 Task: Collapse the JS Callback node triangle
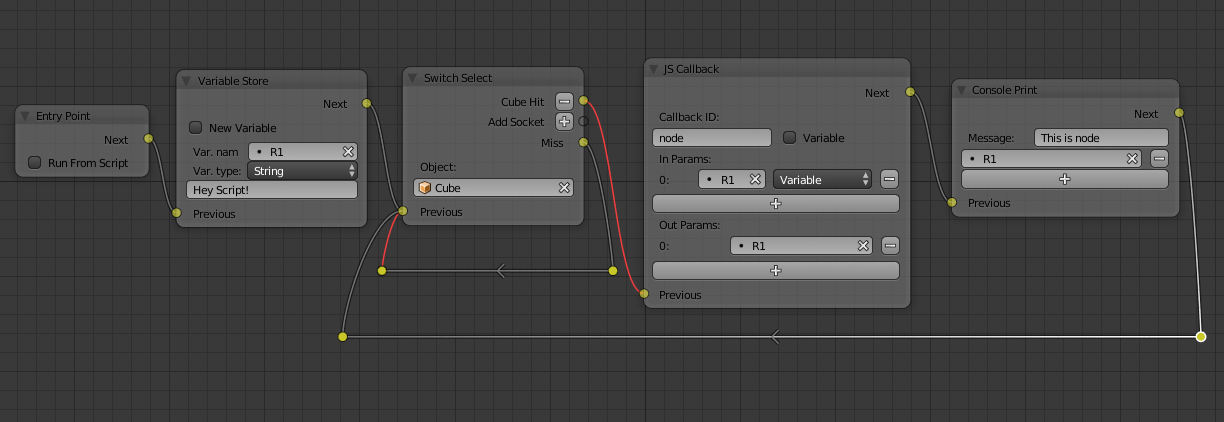click(653, 69)
